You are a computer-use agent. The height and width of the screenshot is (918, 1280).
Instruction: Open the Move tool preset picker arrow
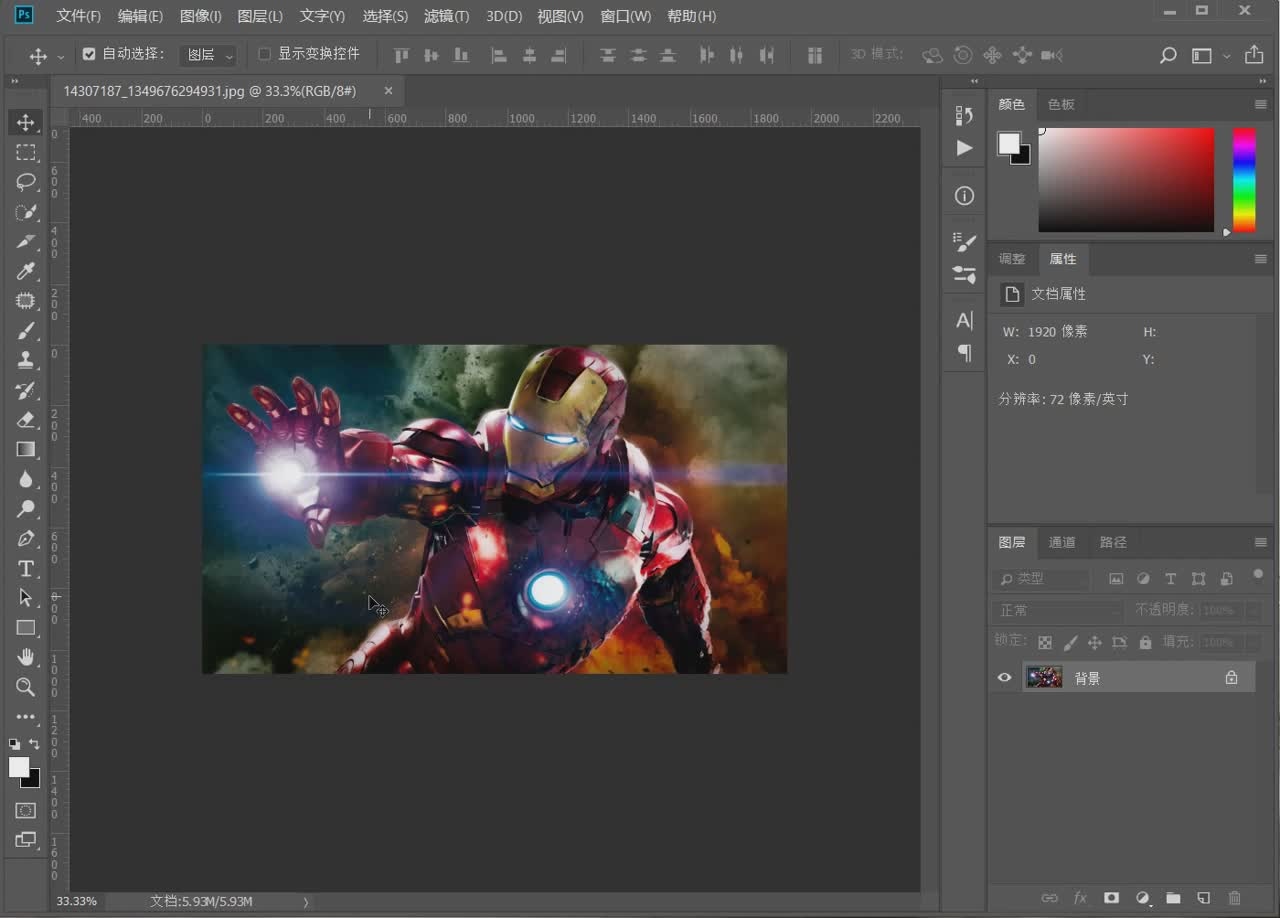click(x=60, y=56)
